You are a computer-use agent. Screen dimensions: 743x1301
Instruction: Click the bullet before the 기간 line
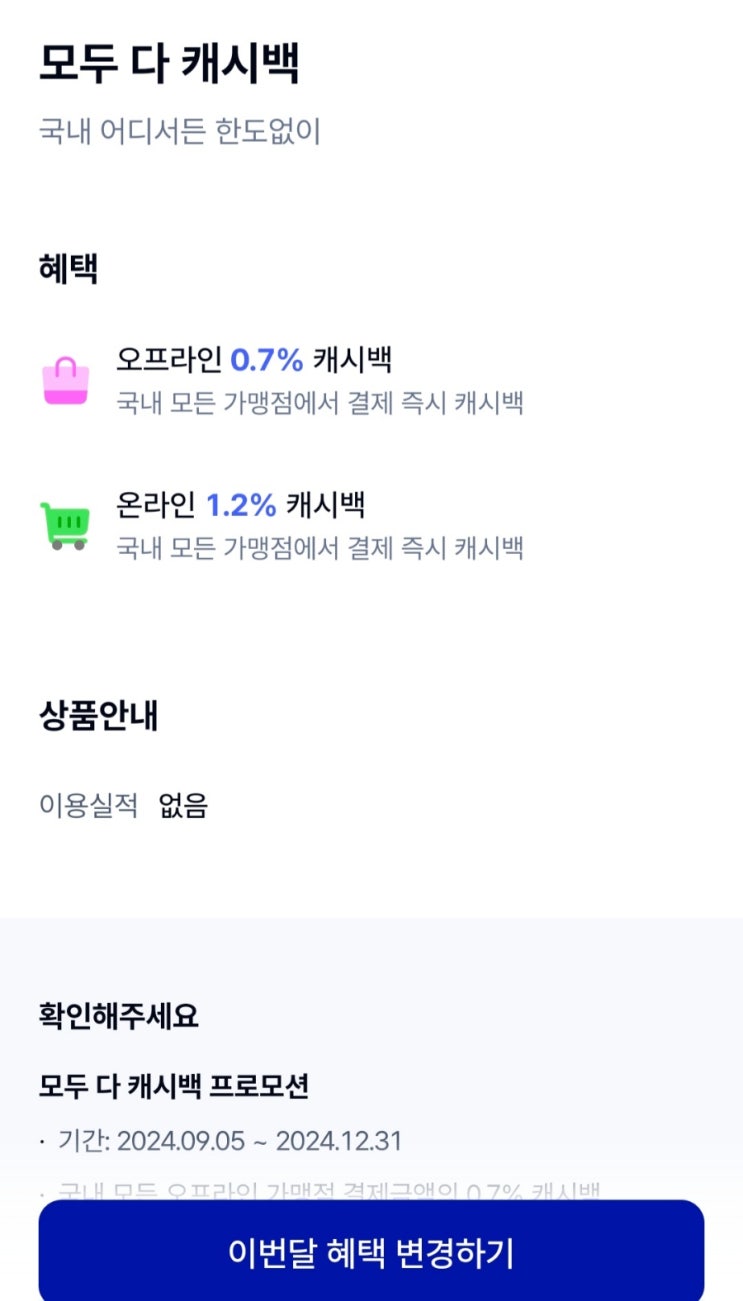click(x=43, y=1142)
